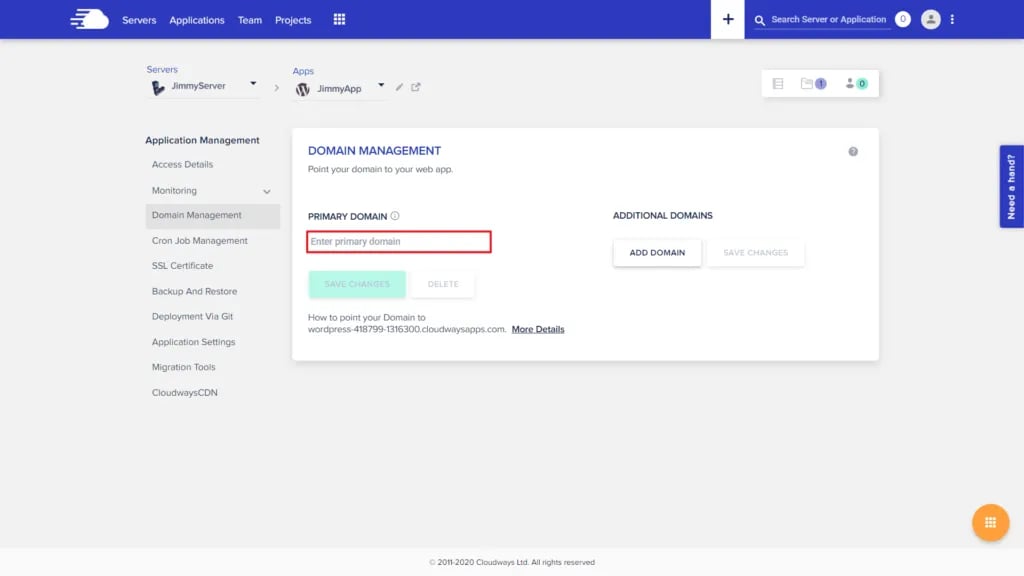This screenshot has width=1024, height=576.
Task: Click the JimmyServer name text
Action: tap(198, 86)
